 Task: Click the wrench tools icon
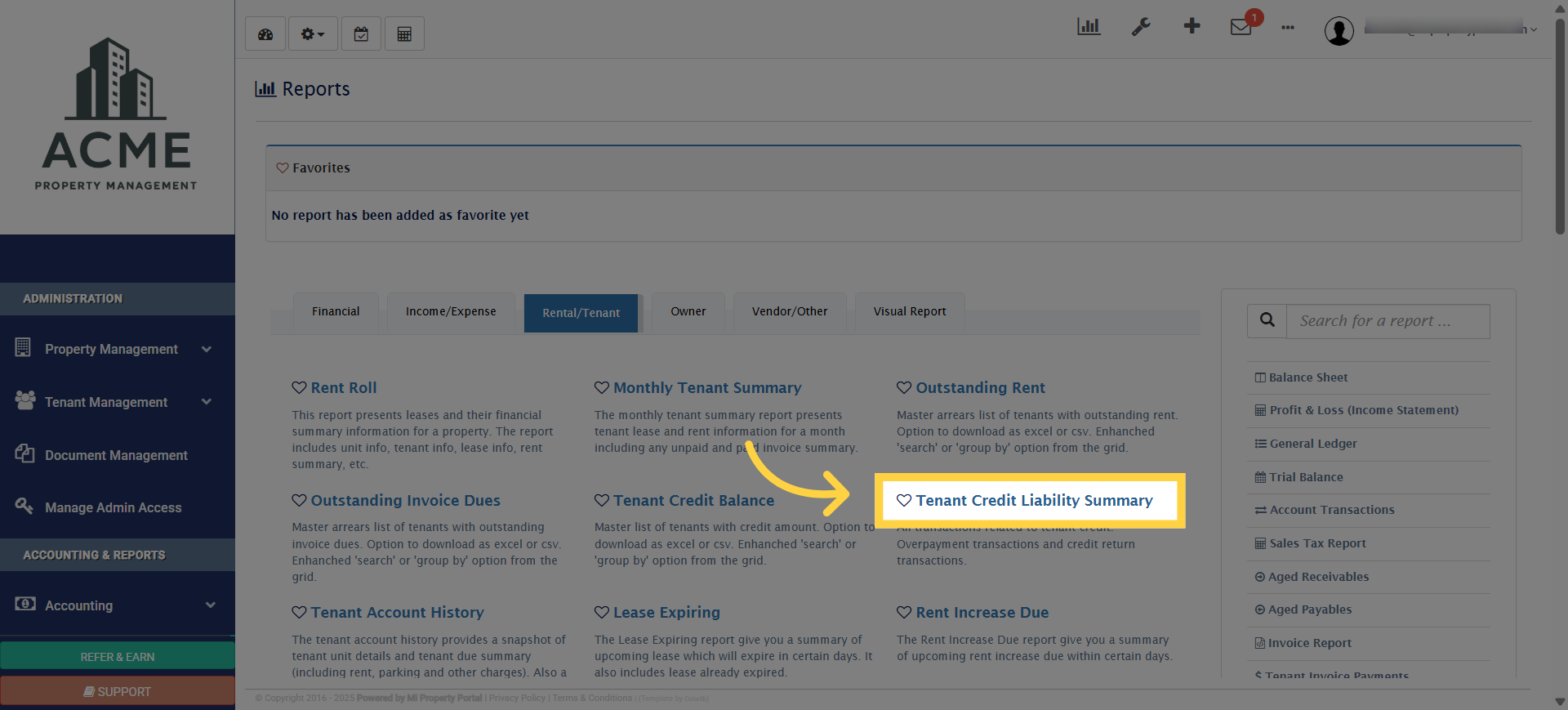(1141, 27)
